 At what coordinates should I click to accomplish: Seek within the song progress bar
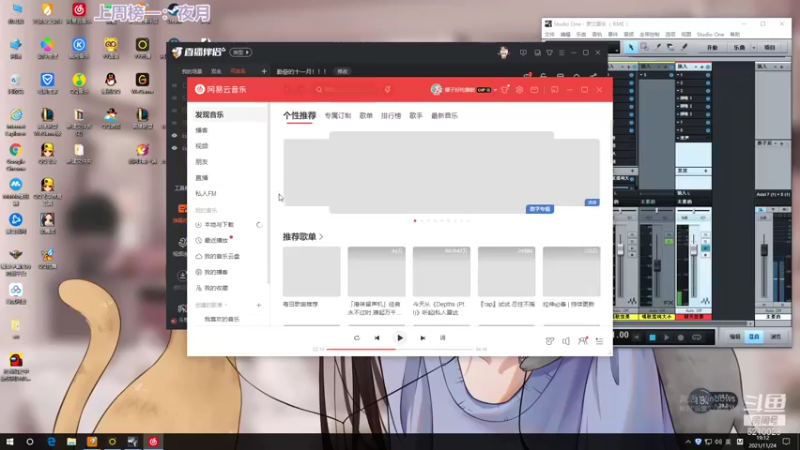pos(399,349)
